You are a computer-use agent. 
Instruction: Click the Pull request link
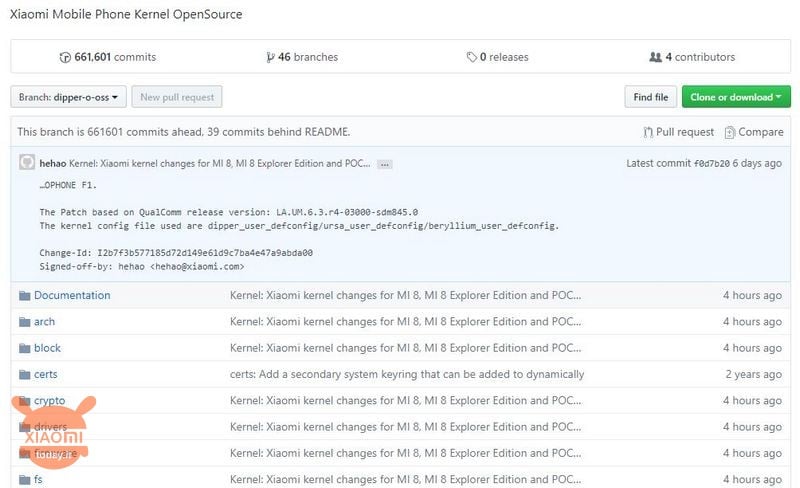[679, 132]
